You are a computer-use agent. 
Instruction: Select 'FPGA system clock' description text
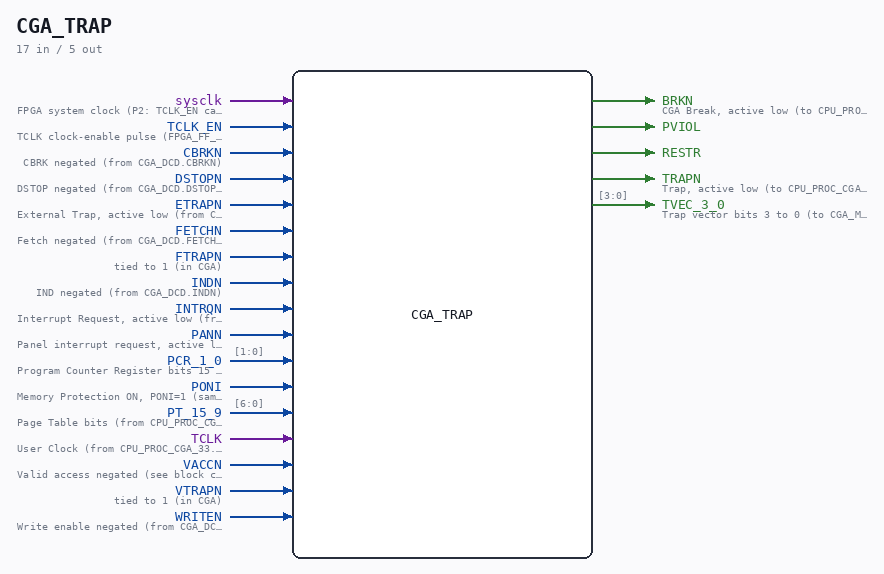pyautogui.click(x=120, y=111)
